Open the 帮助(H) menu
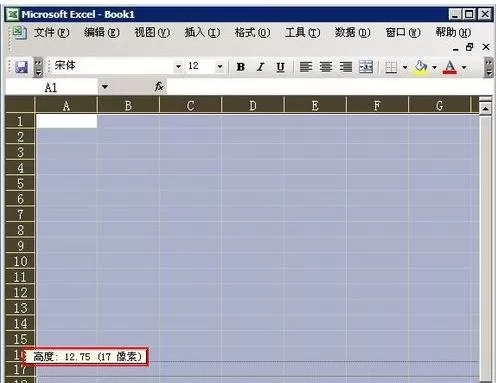The image size is (496, 383). click(453, 33)
